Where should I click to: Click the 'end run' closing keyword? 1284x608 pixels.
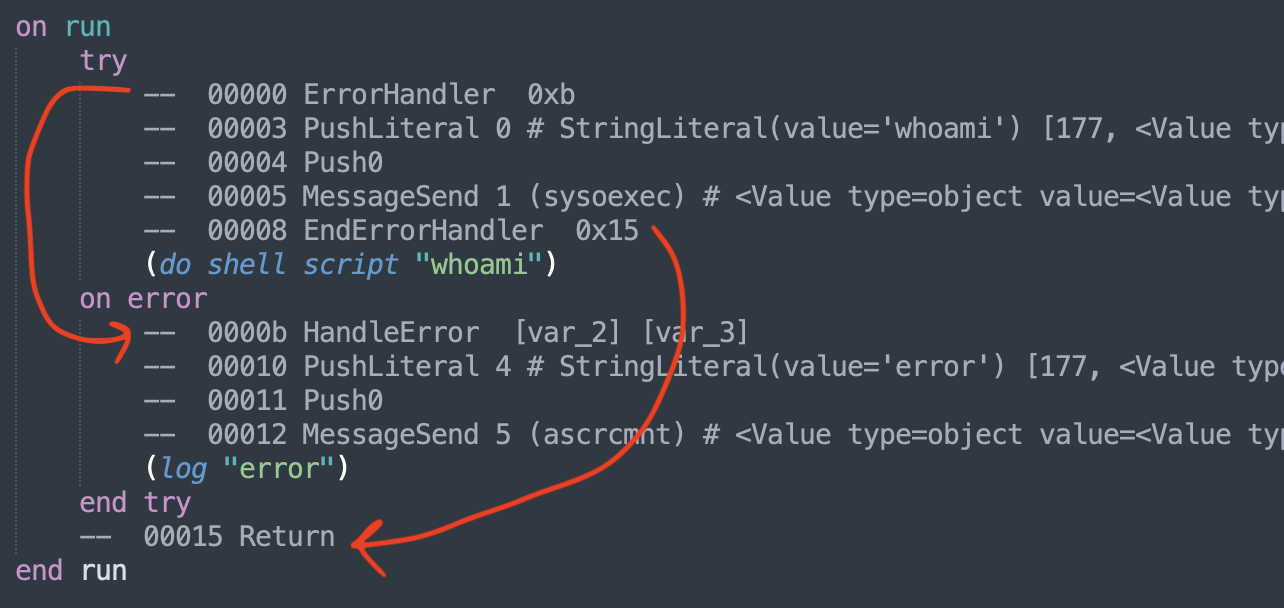click(x=71, y=570)
